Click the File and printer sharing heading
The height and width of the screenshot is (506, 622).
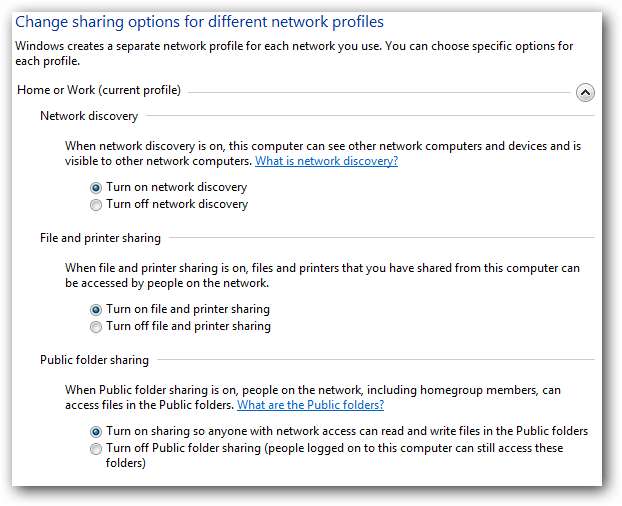tap(100, 238)
